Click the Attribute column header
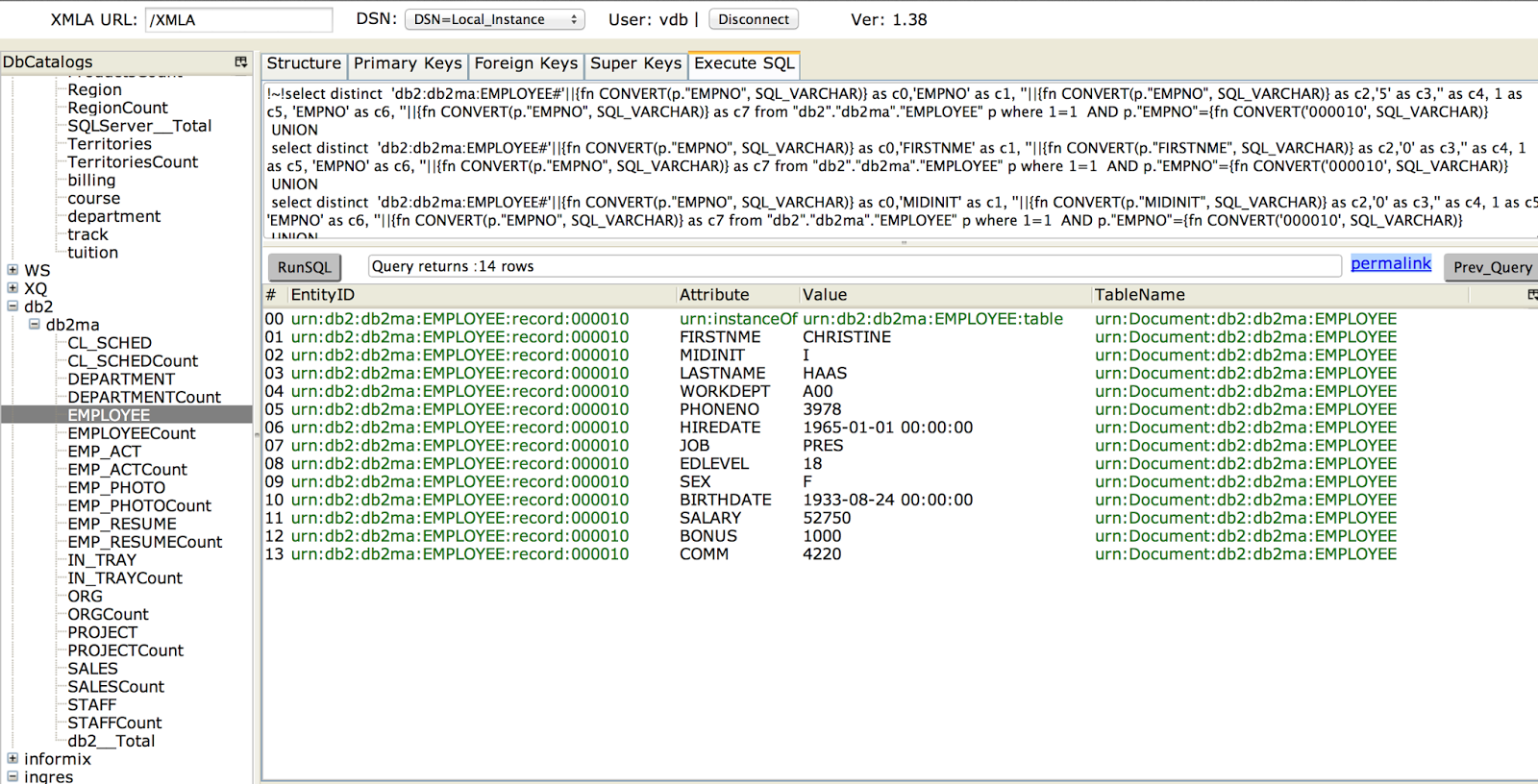The height and width of the screenshot is (784, 1538). (714, 295)
